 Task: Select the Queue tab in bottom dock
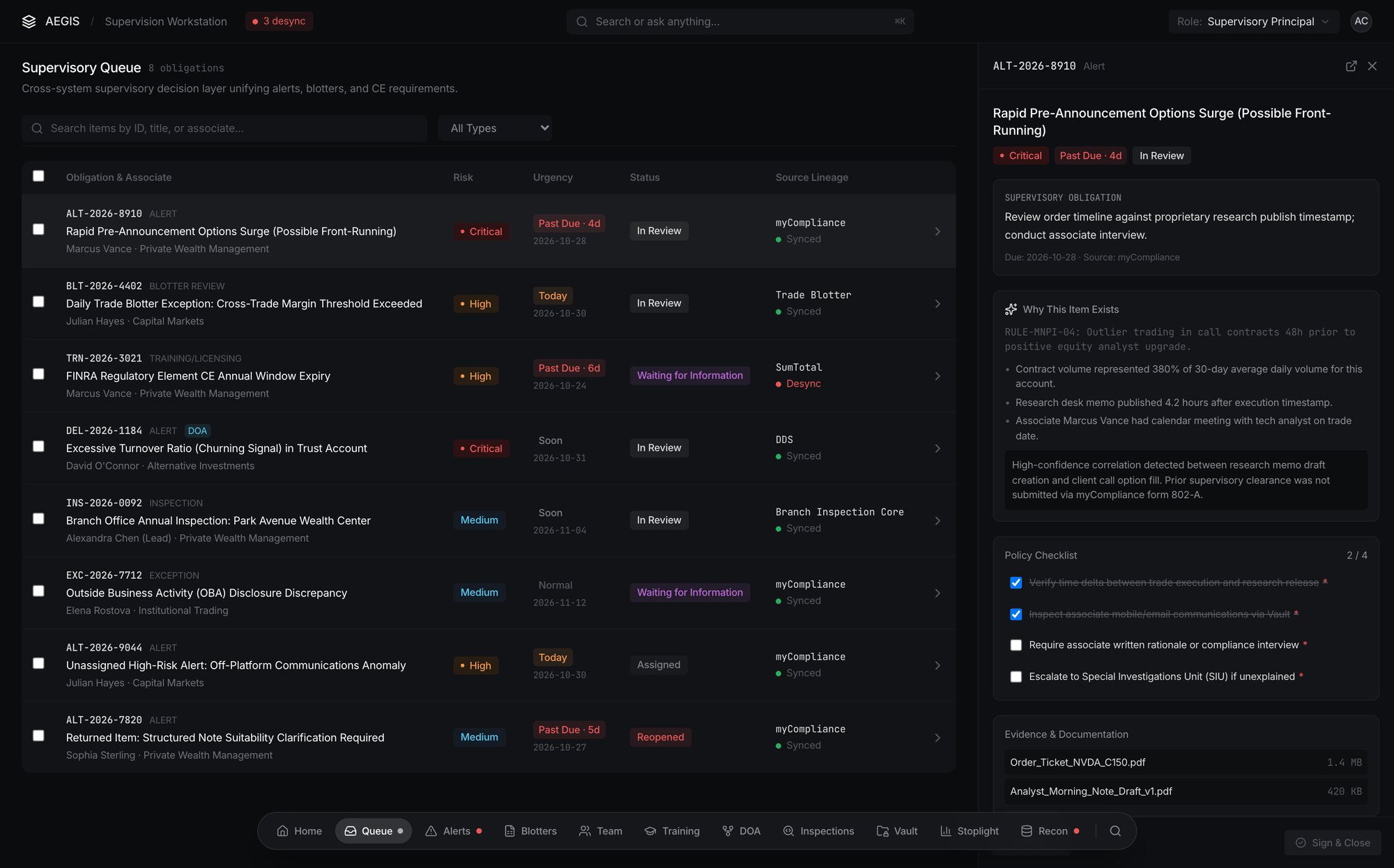[374, 831]
